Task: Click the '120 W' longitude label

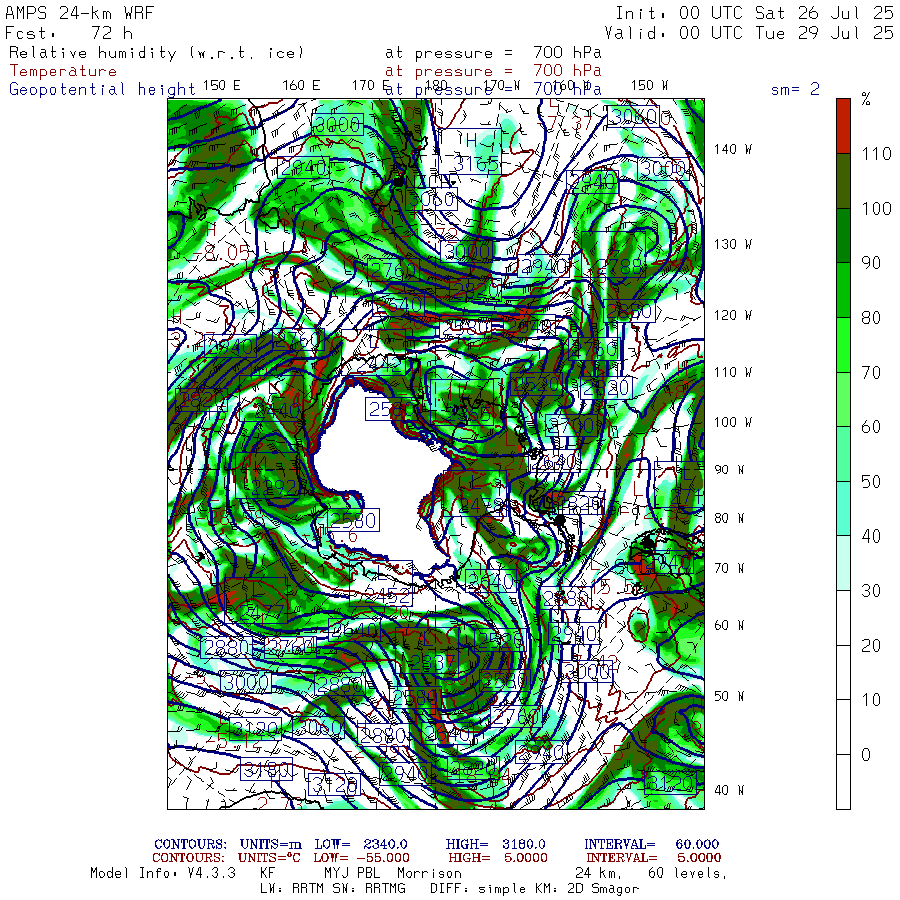Action: coord(732,315)
